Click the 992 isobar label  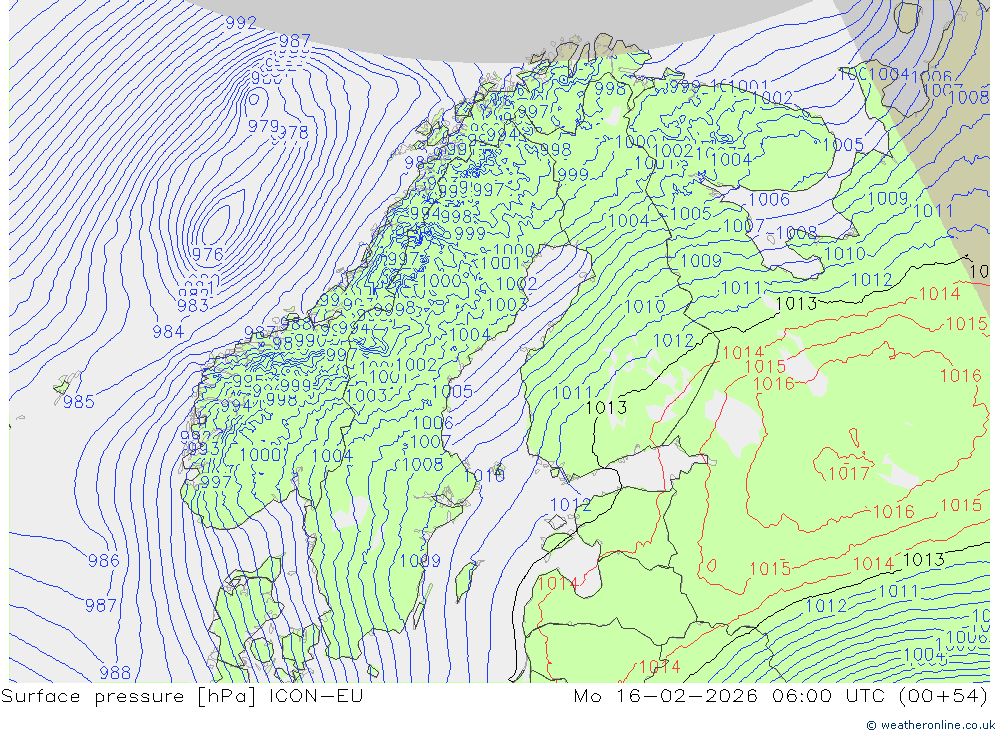tap(241, 23)
